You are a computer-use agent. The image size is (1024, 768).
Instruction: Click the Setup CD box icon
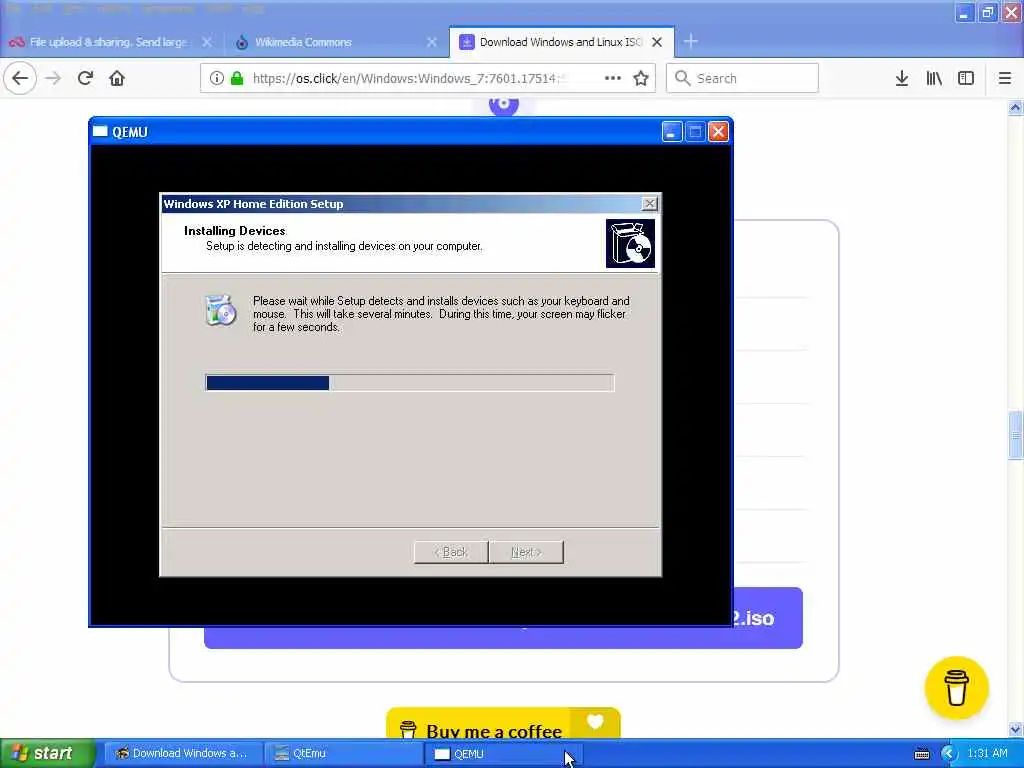pyautogui.click(x=630, y=244)
